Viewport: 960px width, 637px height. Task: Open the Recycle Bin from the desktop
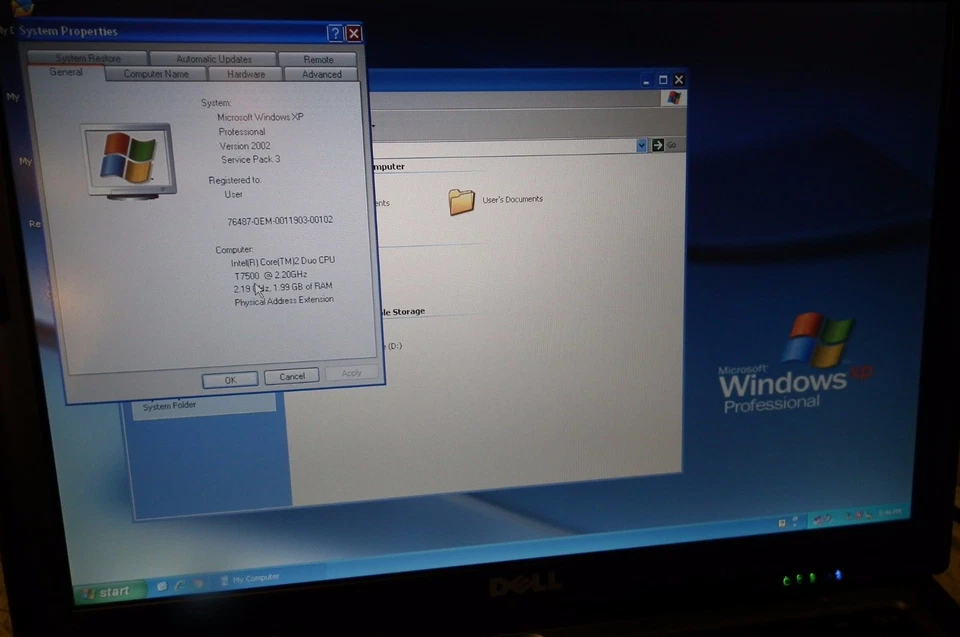(33, 223)
